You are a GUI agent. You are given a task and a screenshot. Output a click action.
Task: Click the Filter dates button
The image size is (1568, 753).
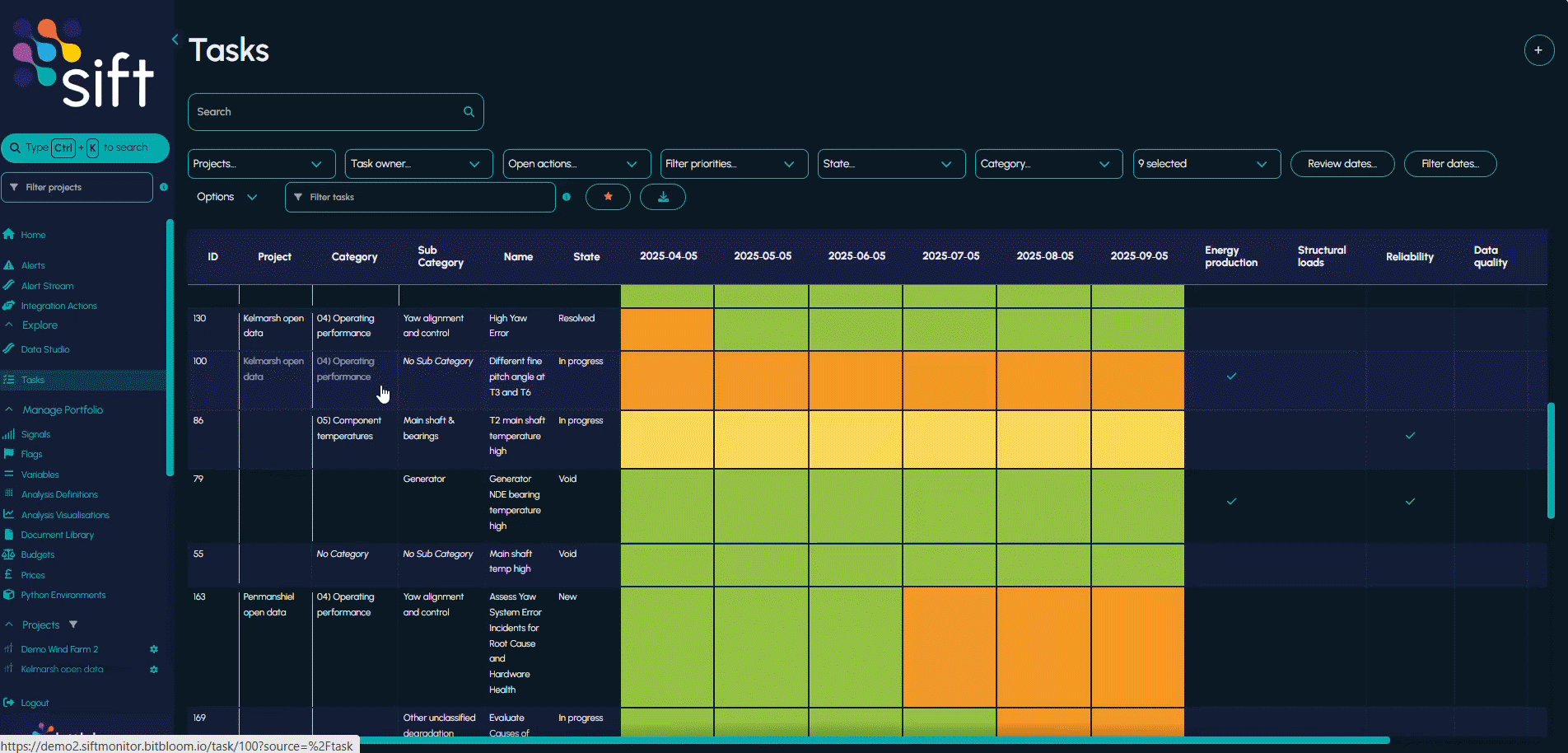click(x=1449, y=164)
